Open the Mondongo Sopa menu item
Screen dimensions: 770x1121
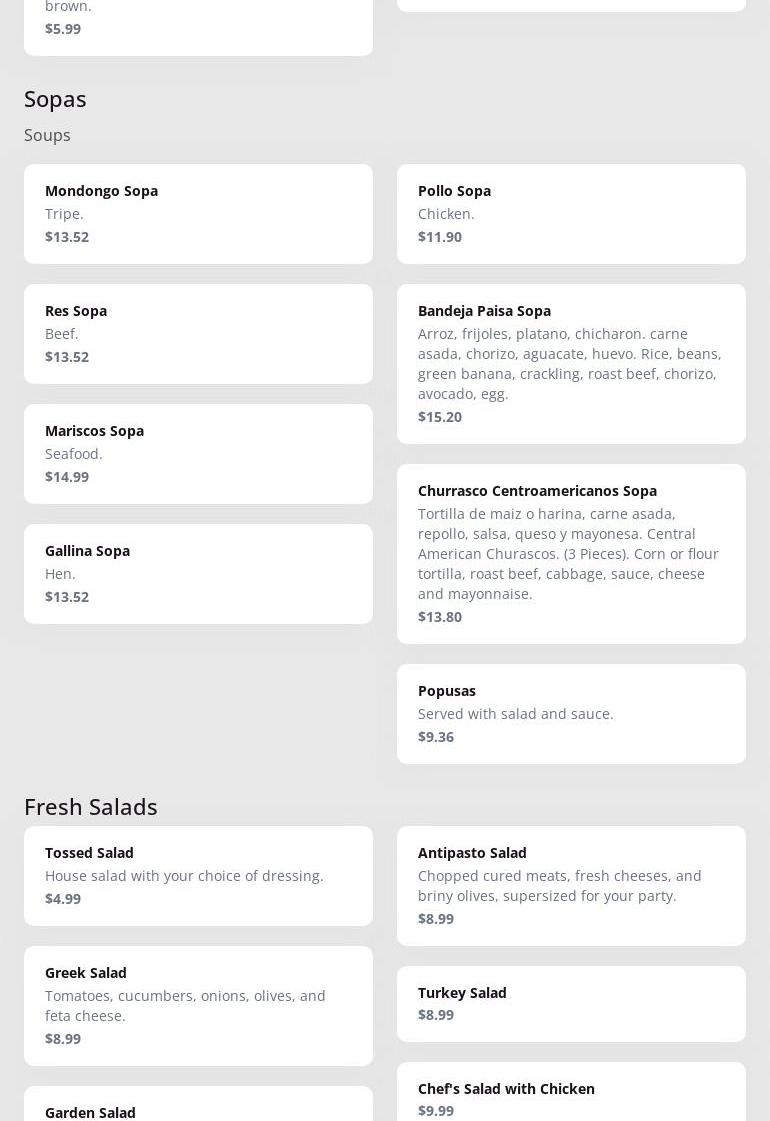pos(198,214)
